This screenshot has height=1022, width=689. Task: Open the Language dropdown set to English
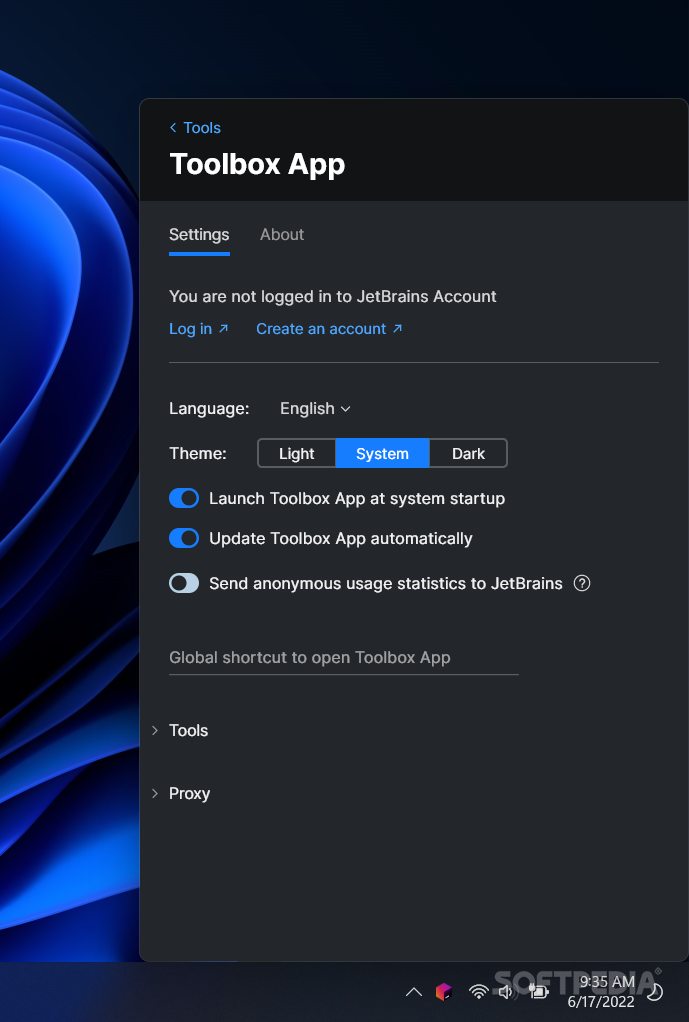[x=315, y=409]
